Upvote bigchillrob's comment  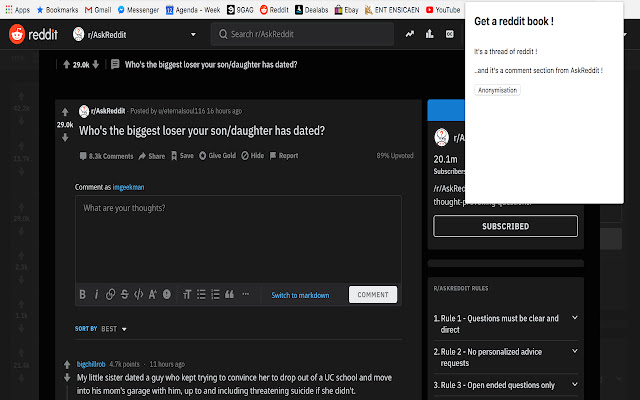coord(67,364)
